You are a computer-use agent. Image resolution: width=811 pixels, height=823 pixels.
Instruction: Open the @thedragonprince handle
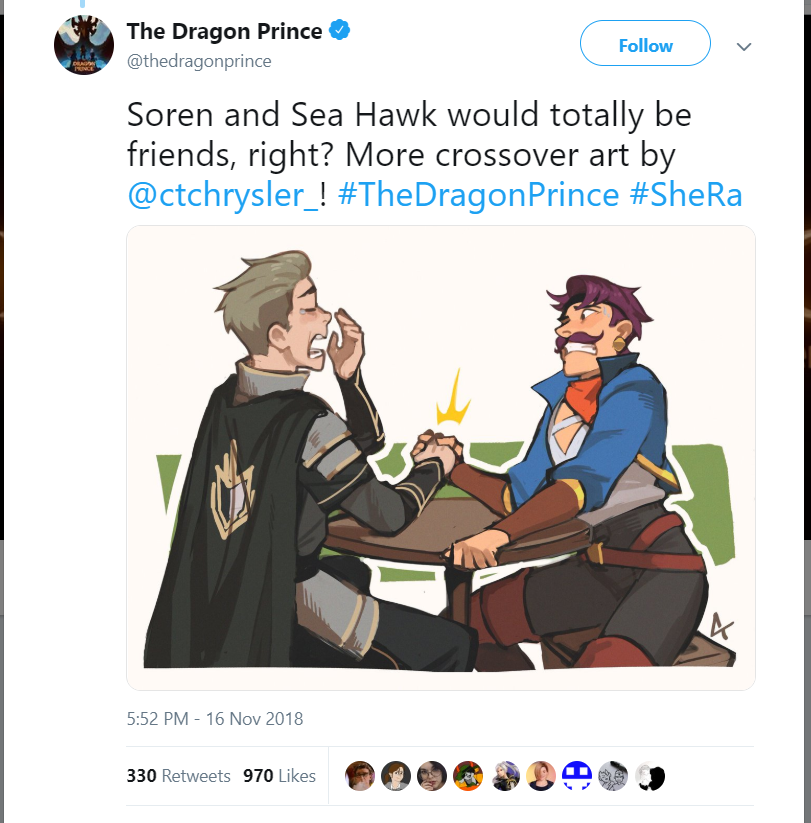pyautogui.click(x=199, y=61)
